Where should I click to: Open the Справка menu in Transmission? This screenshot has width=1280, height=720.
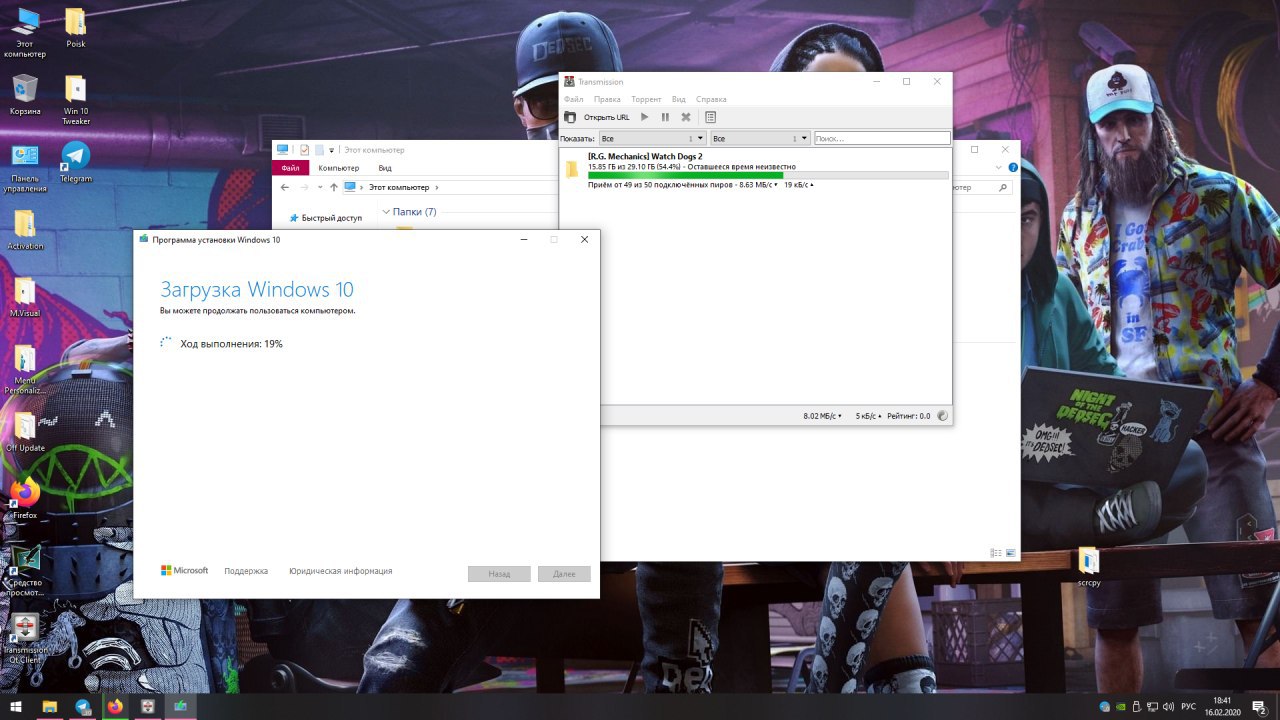click(711, 99)
